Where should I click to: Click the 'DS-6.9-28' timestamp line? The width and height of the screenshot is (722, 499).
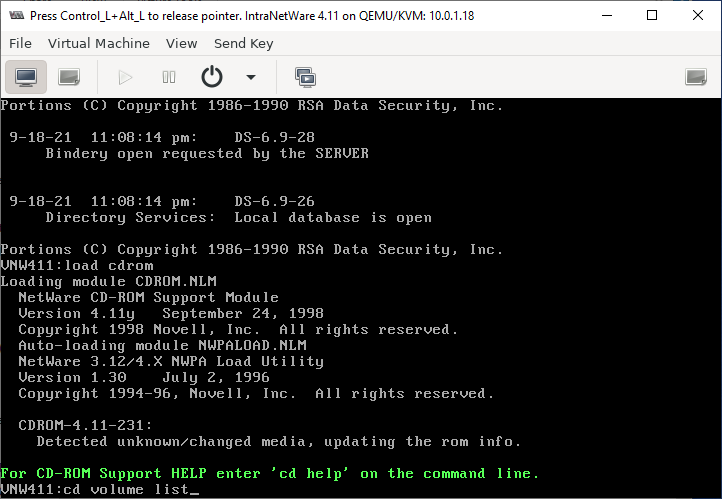click(162, 137)
